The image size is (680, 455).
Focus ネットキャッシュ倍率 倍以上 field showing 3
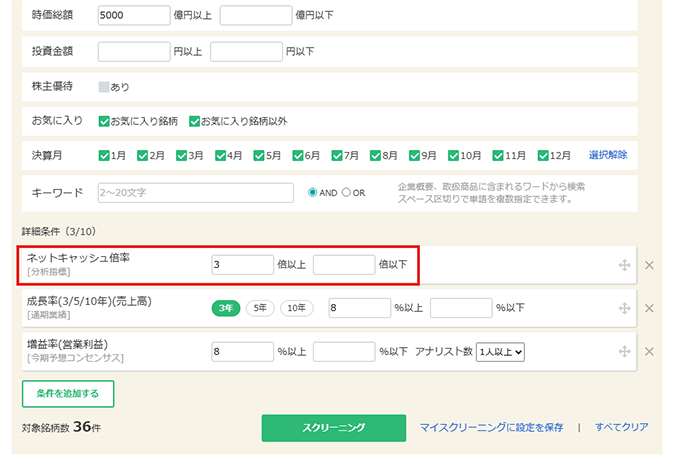pyautogui.click(x=242, y=265)
